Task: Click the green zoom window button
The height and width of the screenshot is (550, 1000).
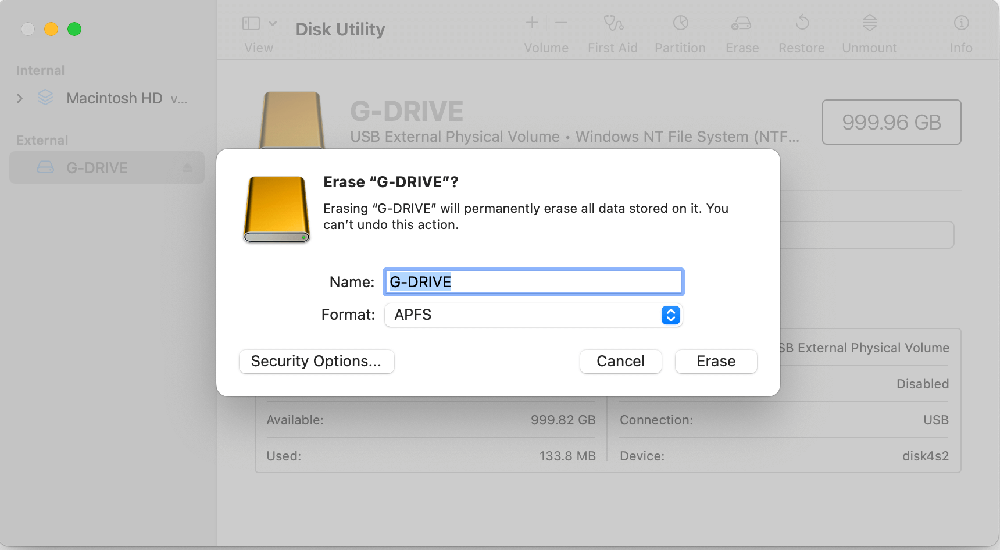Action: [x=75, y=29]
